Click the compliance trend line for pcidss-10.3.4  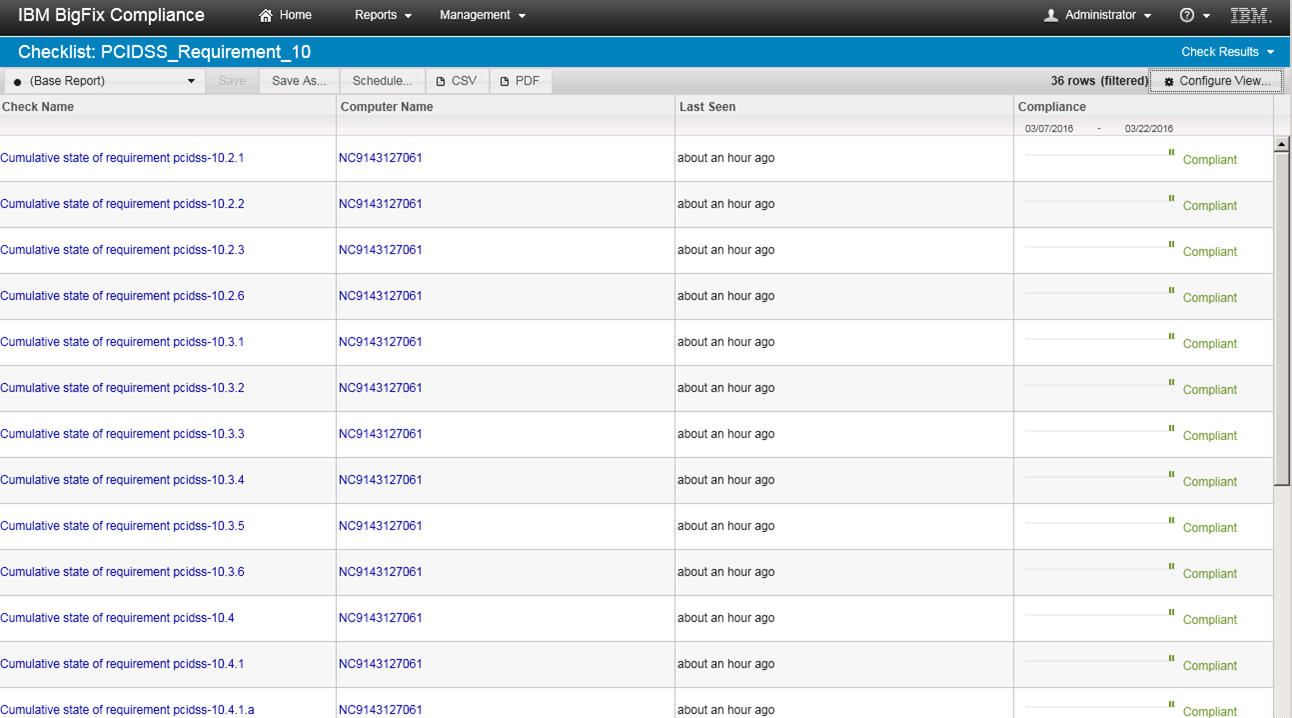click(1100, 476)
